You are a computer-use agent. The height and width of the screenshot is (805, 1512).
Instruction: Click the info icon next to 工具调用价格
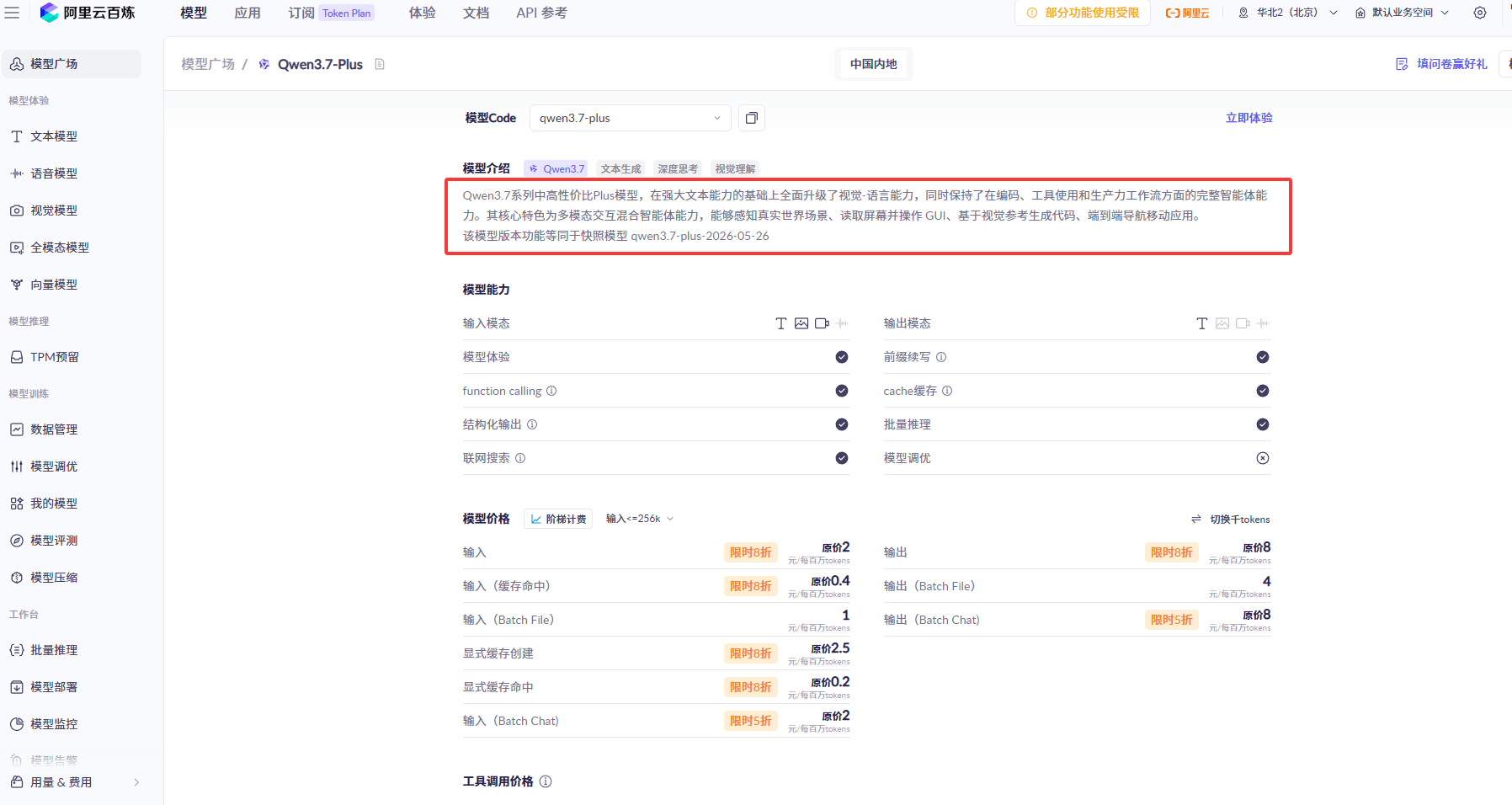[x=546, y=781]
